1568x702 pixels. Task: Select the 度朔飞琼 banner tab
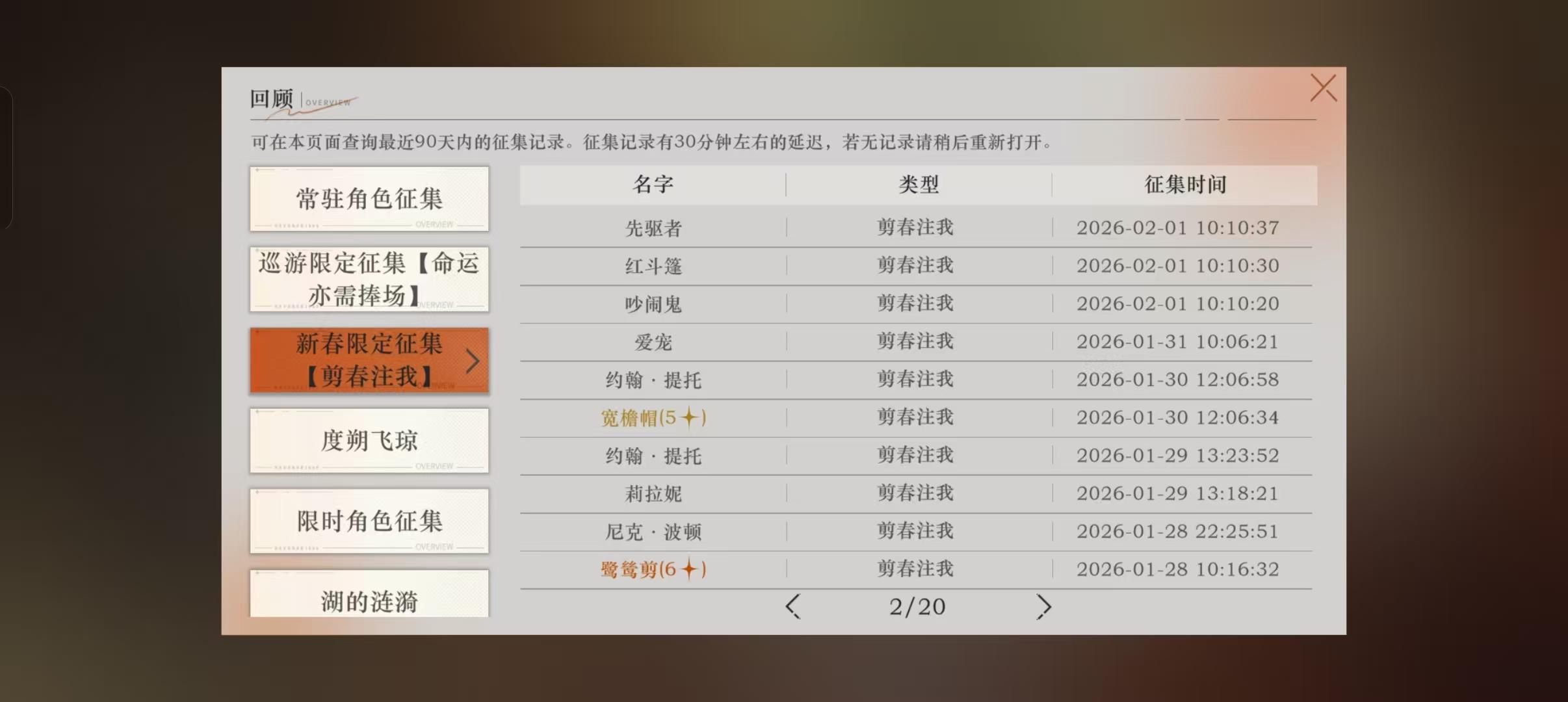click(x=369, y=441)
